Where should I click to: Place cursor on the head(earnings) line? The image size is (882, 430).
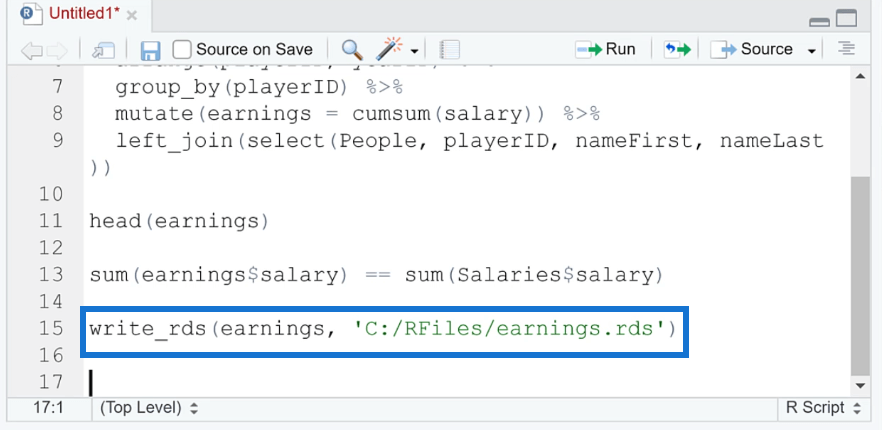[x=179, y=221]
